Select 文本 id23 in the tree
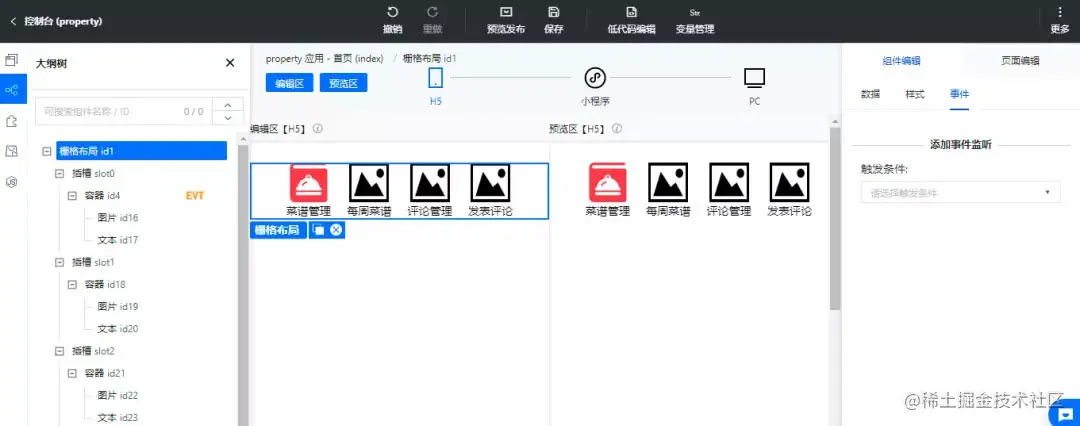1080x426 pixels. (x=118, y=418)
